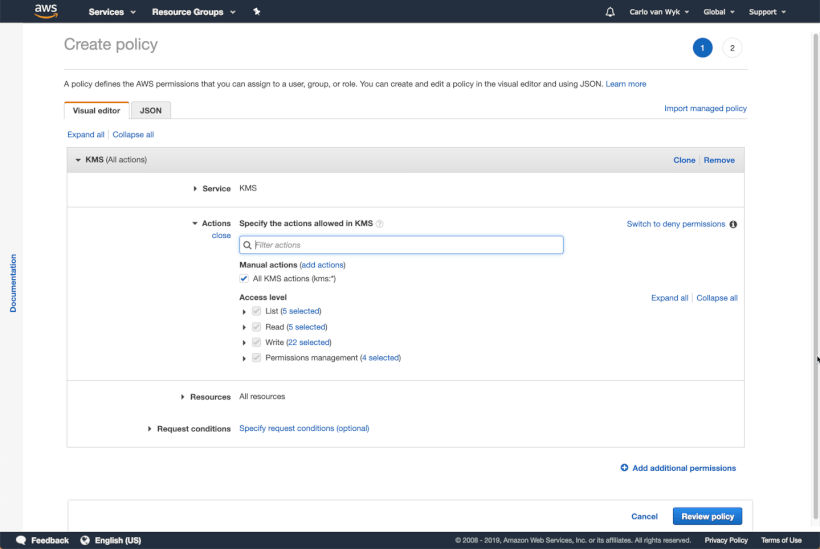Focus the Filter actions input field
Screen dimensions: 820x549
tap(401, 245)
